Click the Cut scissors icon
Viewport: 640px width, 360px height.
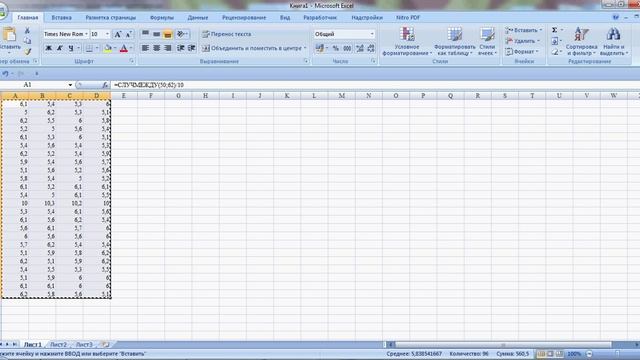(x=27, y=31)
